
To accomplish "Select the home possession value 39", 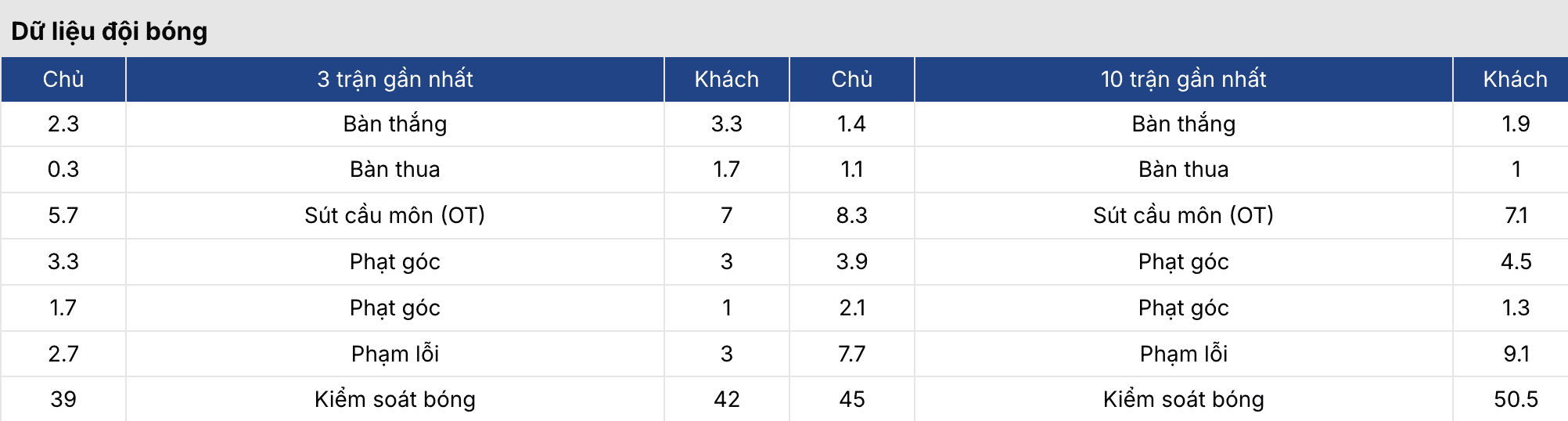I will pyautogui.click(x=63, y=399).
